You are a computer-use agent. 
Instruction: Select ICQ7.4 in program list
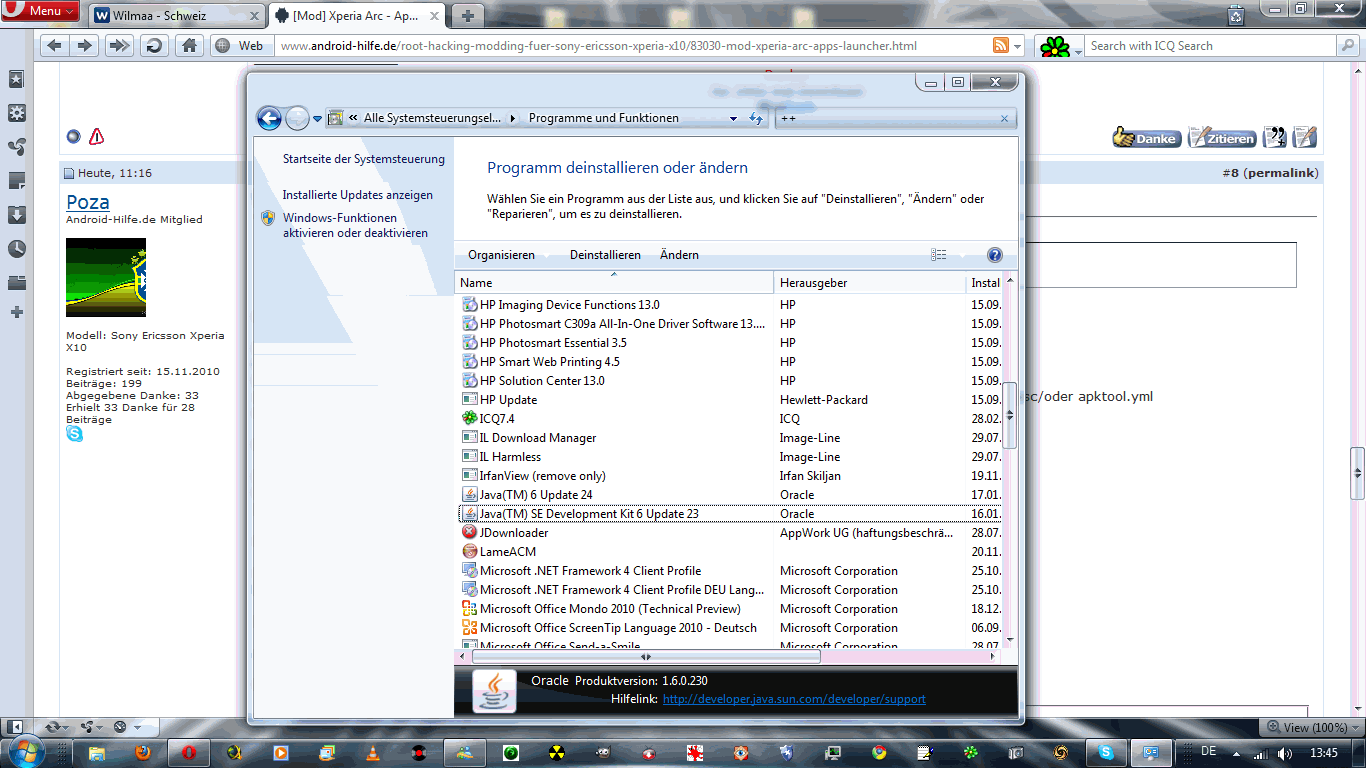[x=730, y=419]
